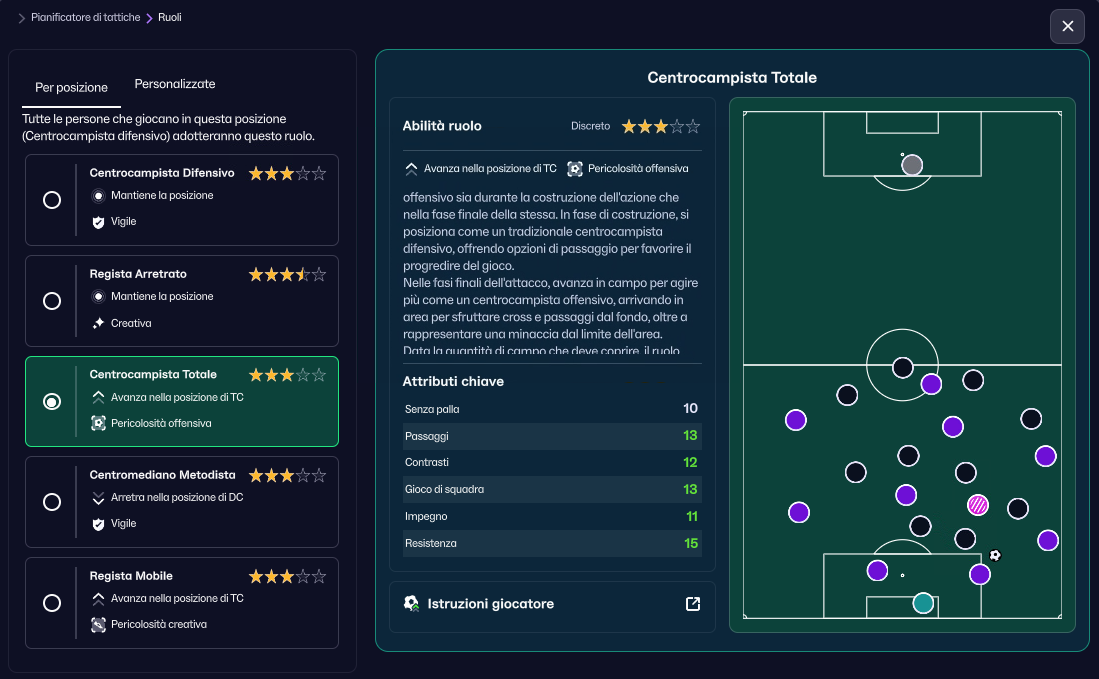Click the double-chevron Avanza icon in Regista Mobile
Image resolution: width=1099 pixels, height=679 pixels.
click(x=98, y=598)
